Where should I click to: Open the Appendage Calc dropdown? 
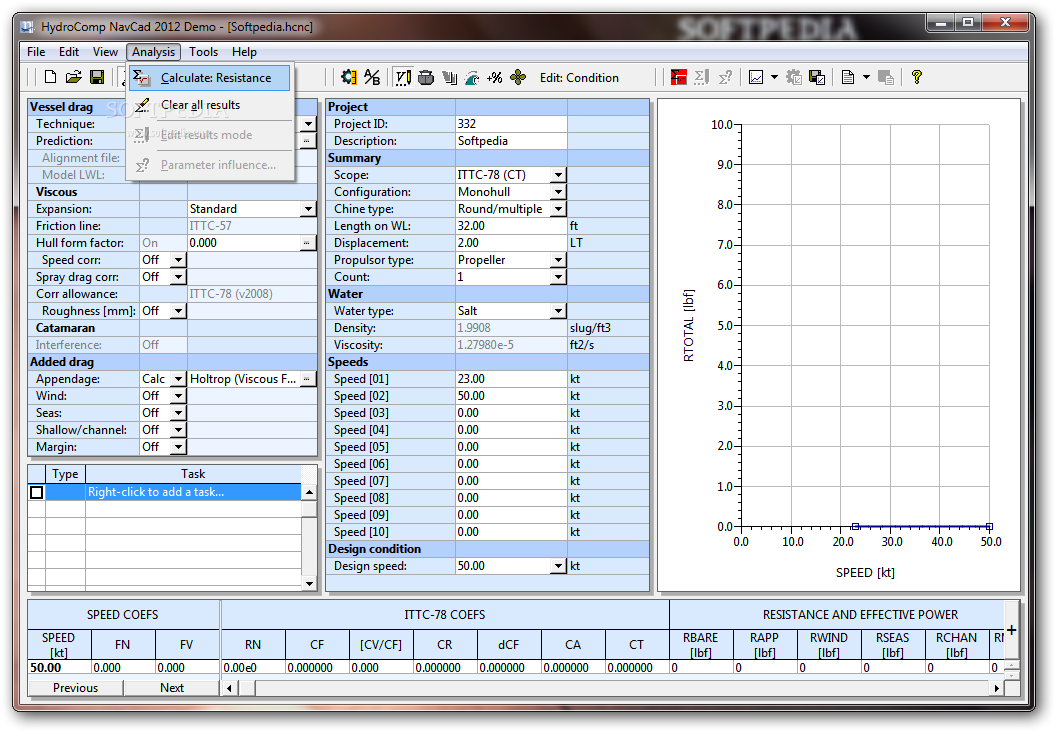[x=178, y=379]
